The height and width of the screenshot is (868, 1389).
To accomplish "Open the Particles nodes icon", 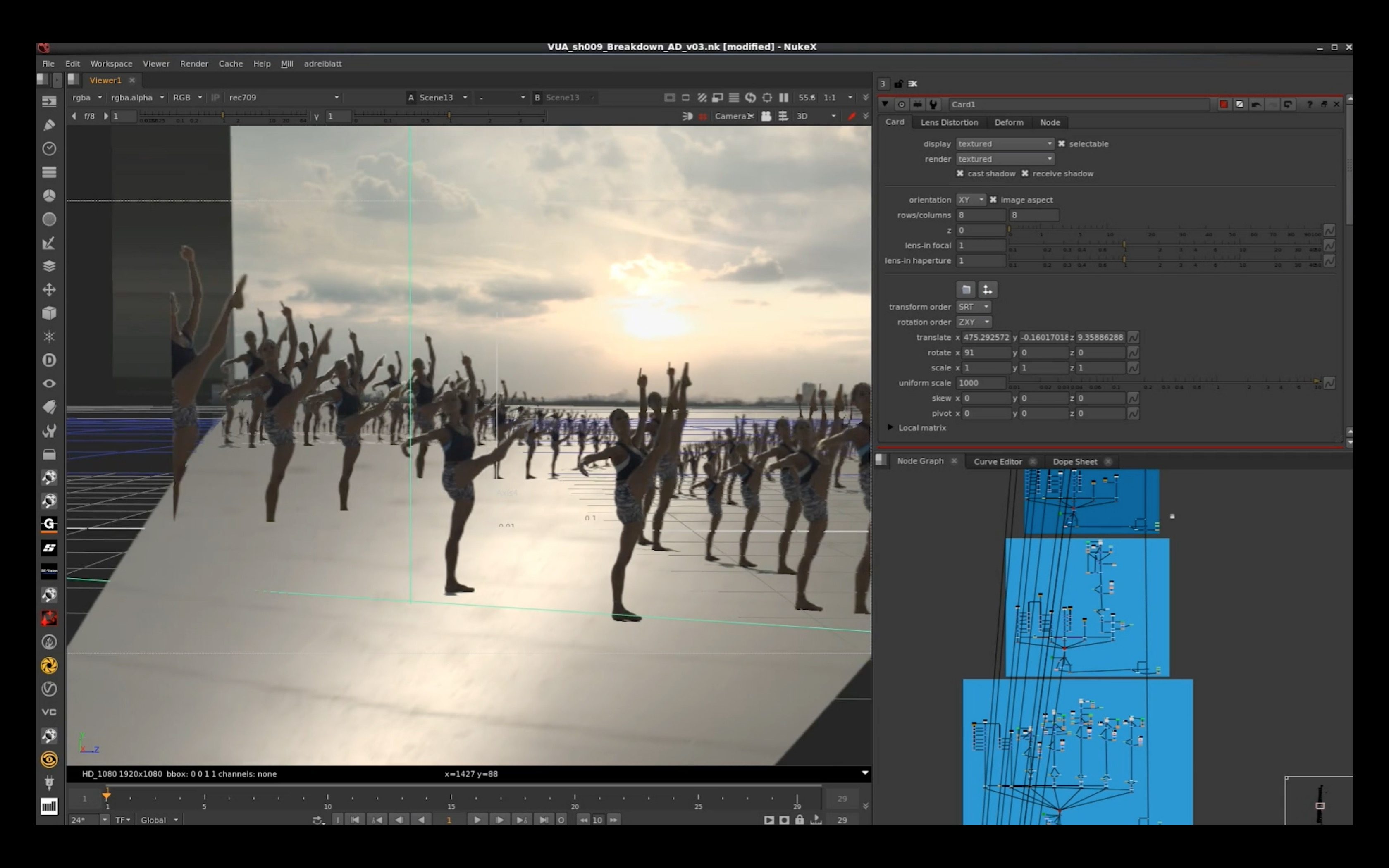I will [49, 337].
